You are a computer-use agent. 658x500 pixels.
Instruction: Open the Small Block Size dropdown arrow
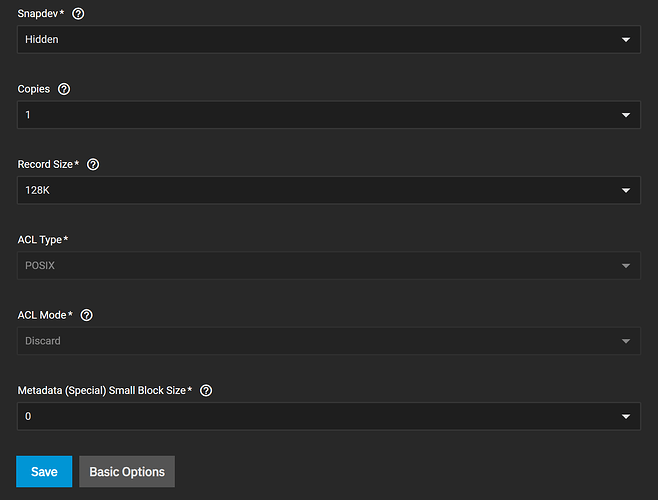point(626,416)
